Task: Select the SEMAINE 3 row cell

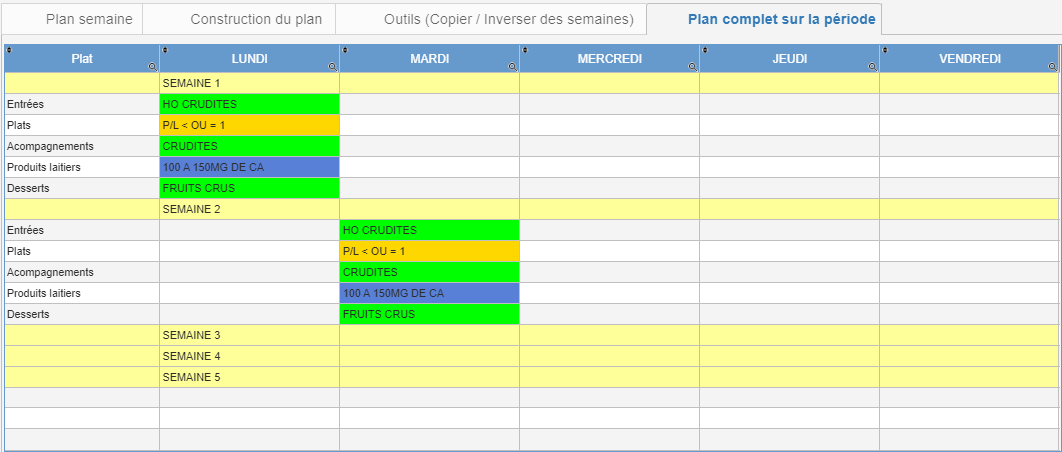Action: coord(249,335)
